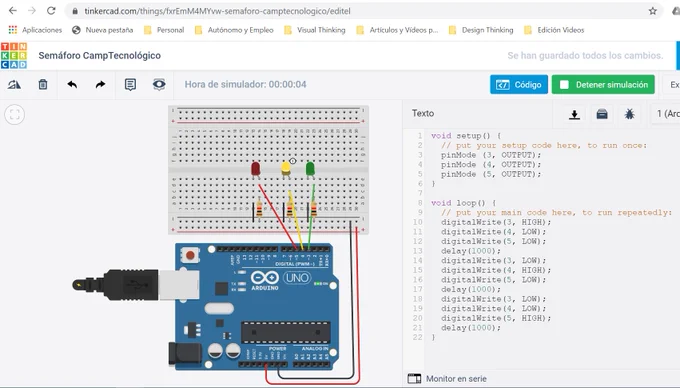This screenshot has height=388, width=680.
Task: Click the green LED on the breadboard
Action: pos(310,169)
